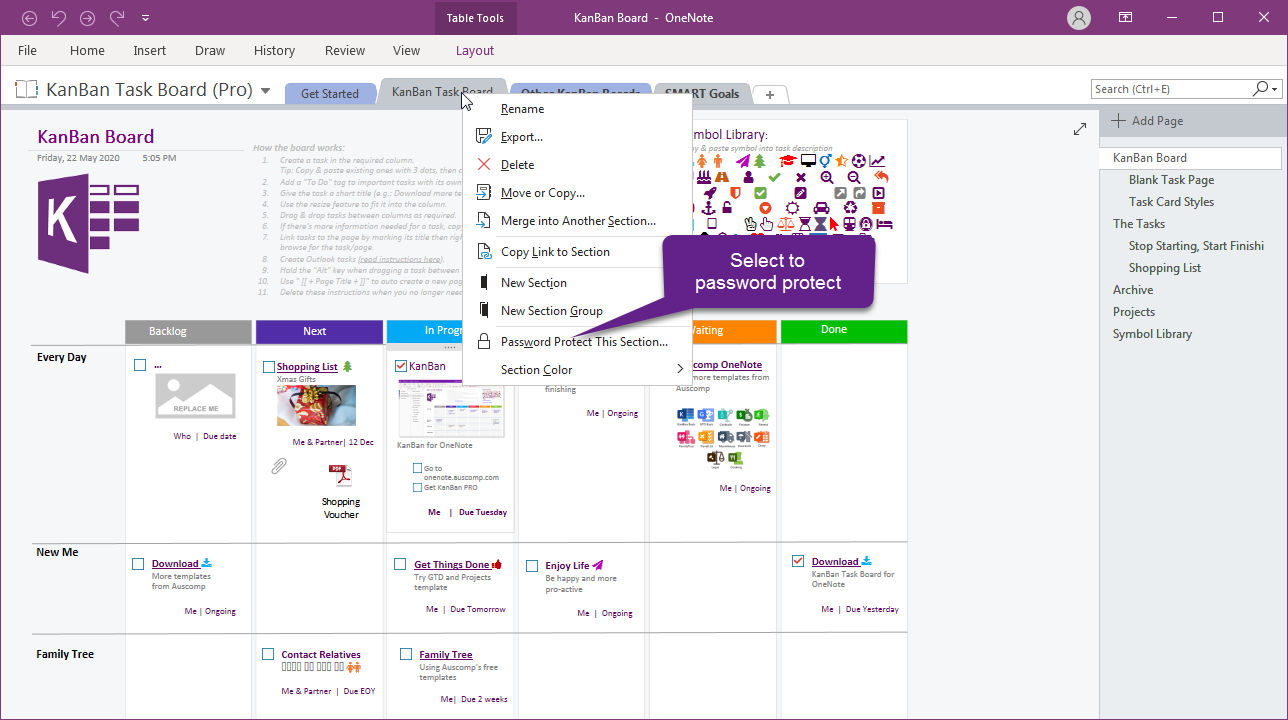Check the Family Tree task checkbox
Screen dimensions: 1288x720
pos(406,654)
